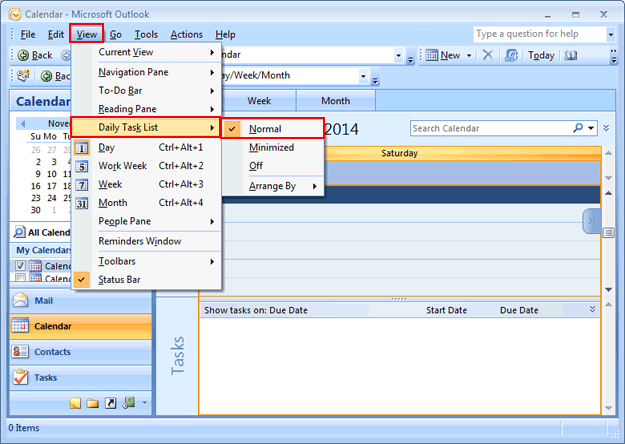Click the expand To-Do Bar side tab
Image resolution: width=625 pixels, height=444 pixels.
point(592,221)
